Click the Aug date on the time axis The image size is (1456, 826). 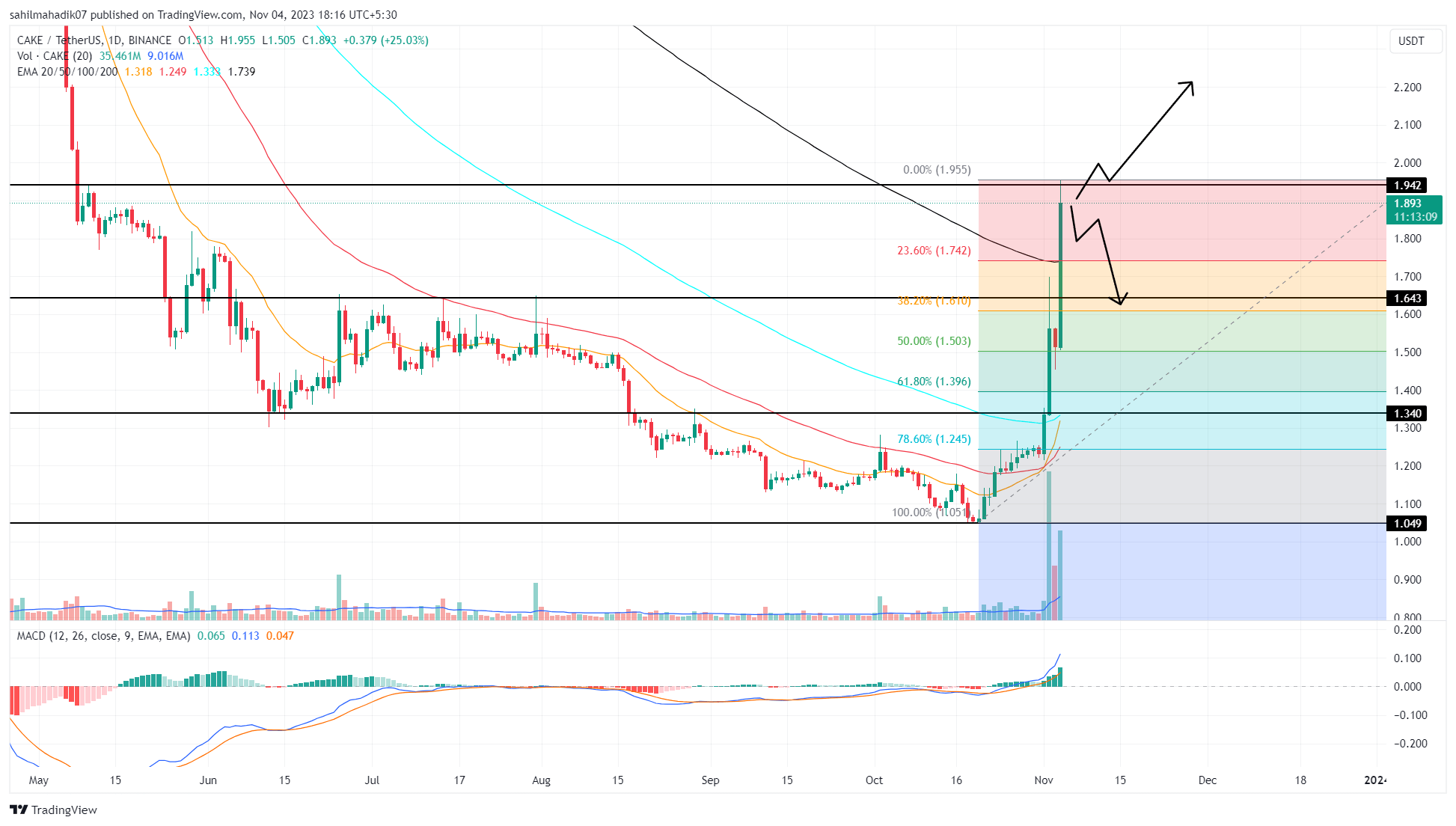click(x=541, y=780)
